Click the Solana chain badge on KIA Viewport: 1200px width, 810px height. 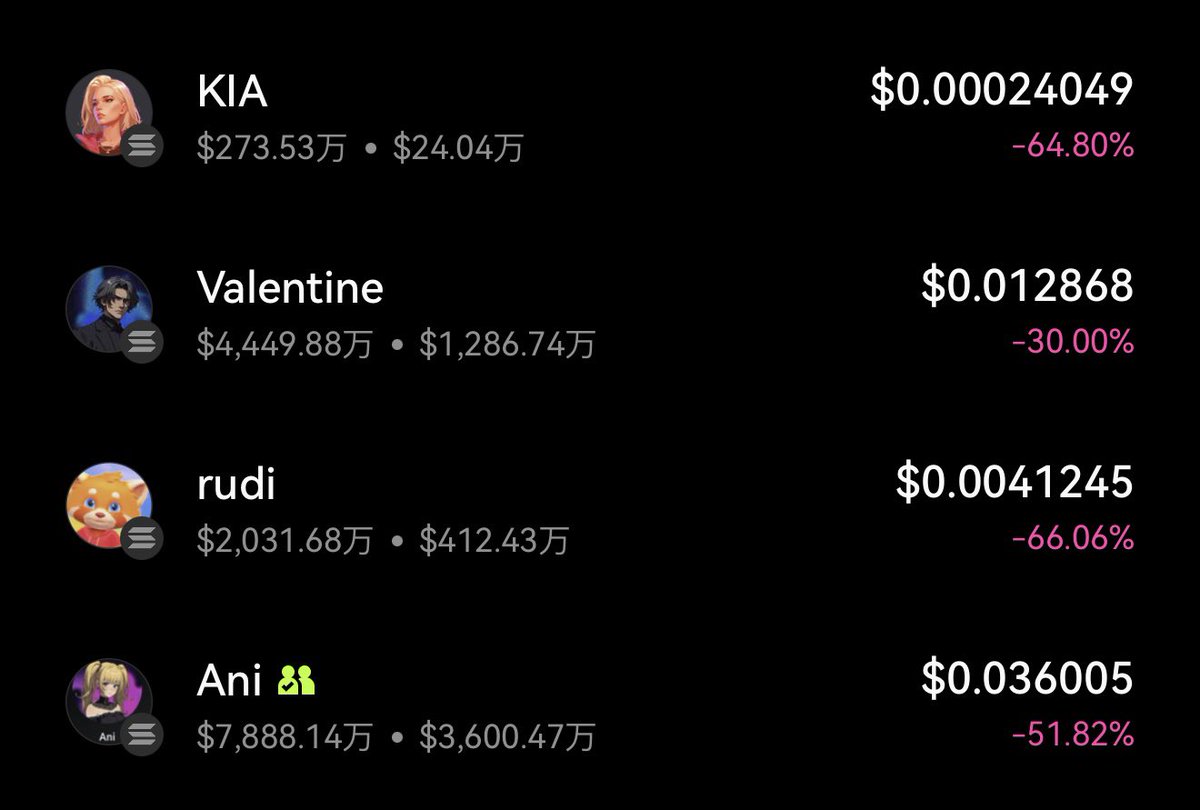[143, 146]
